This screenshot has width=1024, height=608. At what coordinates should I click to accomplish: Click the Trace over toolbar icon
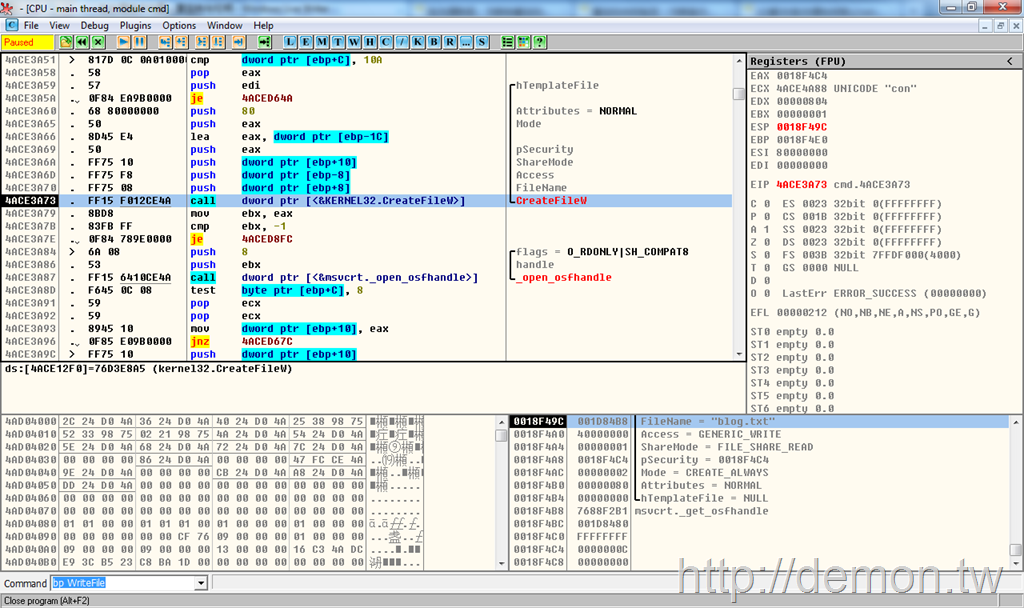(217, 42)
